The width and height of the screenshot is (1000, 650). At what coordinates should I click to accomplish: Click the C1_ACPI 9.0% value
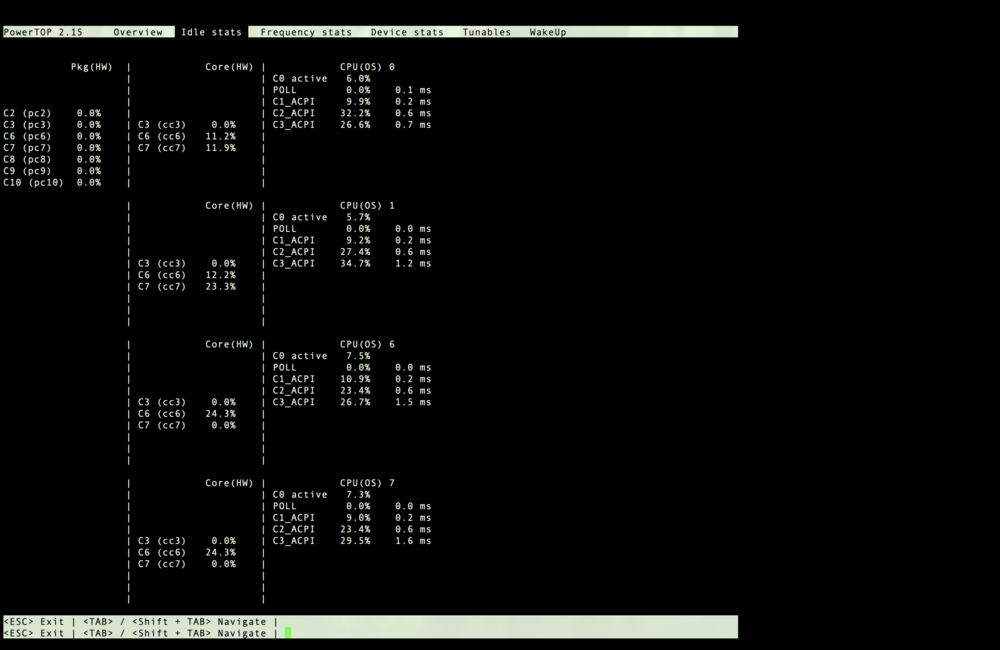coord(358,518)
